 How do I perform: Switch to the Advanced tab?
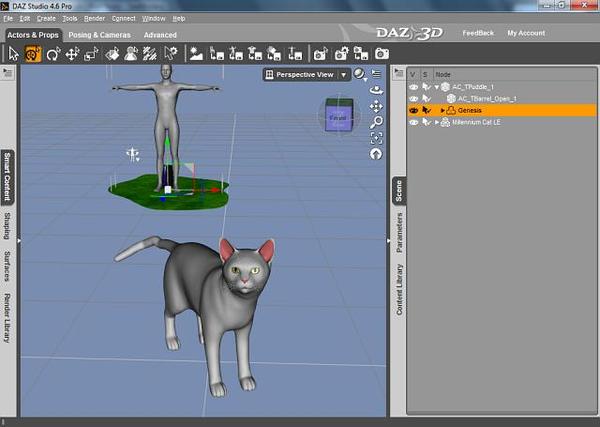[160, 35]
